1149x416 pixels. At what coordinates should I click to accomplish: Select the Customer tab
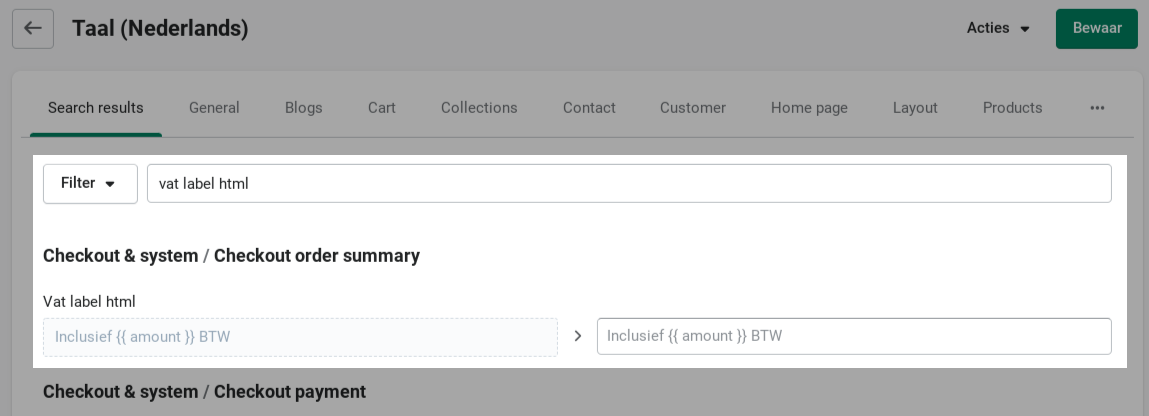tap(693, 108)
